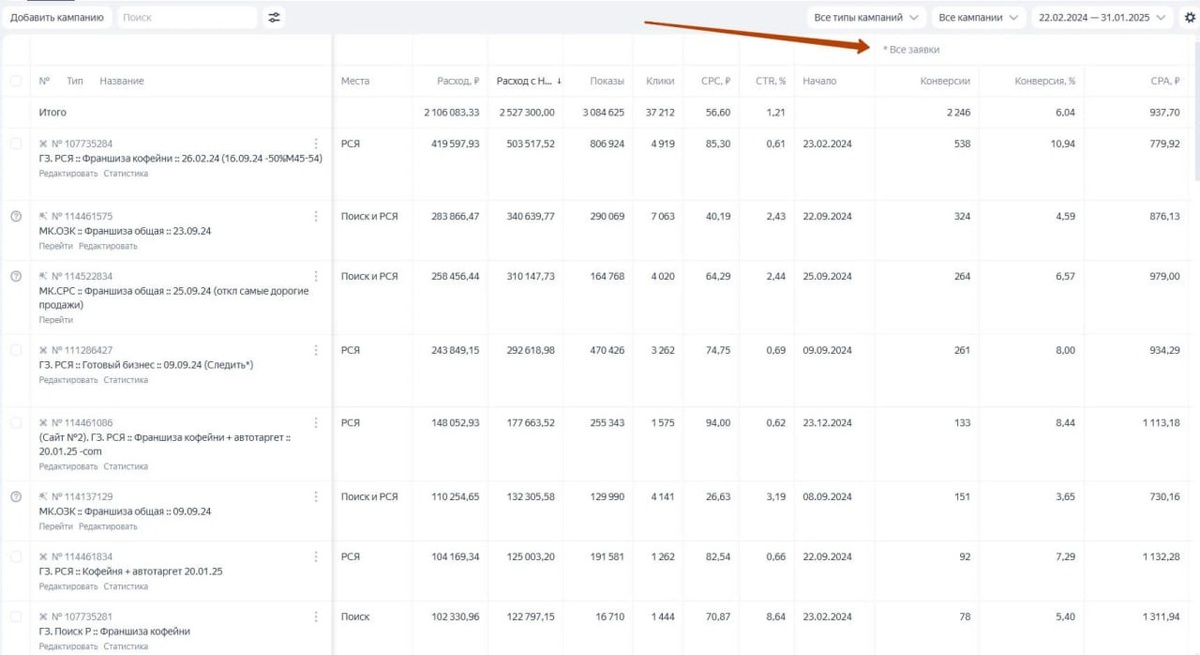Check the box for campaign № 107735281
Image resolution: width=1200 pixels, height=655 pixels.
click(x=16, y=617)
